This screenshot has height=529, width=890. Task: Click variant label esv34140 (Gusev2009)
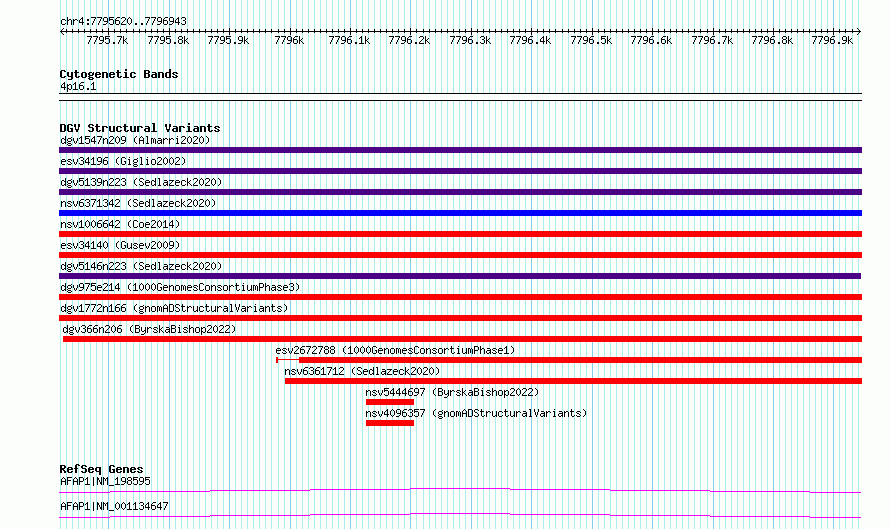(120, 245)
